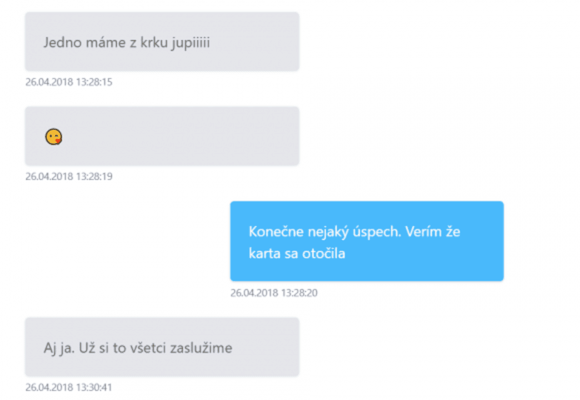Click the word "otočila" in the blue bubble
Viewport: 580px width, 400px height.
(x=324, y=253)
